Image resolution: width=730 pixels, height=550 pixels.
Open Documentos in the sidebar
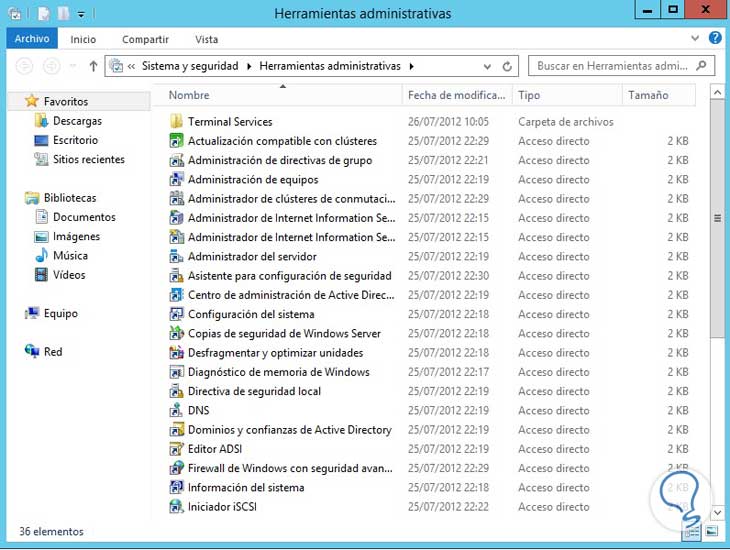84,217
